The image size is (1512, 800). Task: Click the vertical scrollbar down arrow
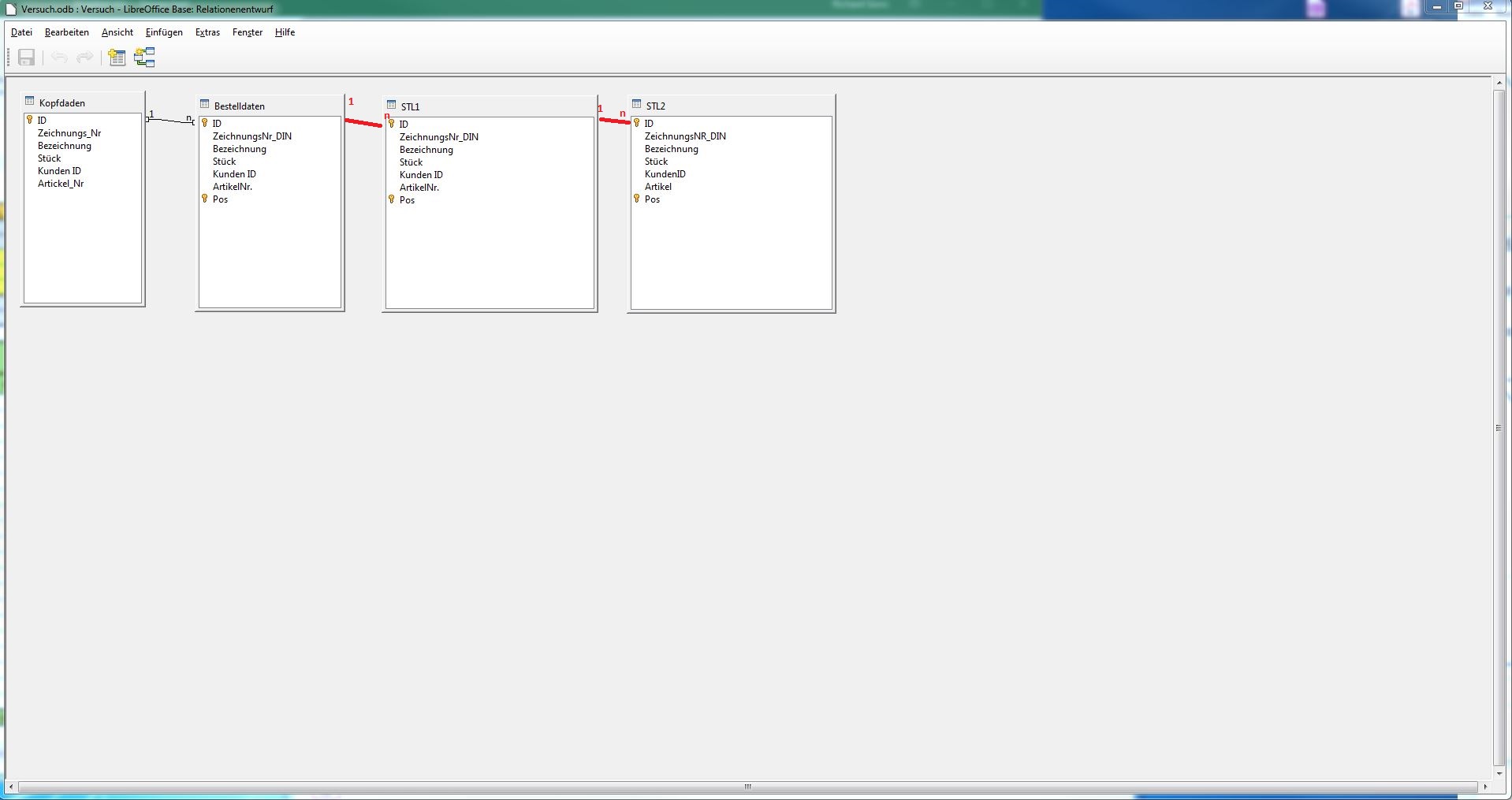[x=1499, y=774]
